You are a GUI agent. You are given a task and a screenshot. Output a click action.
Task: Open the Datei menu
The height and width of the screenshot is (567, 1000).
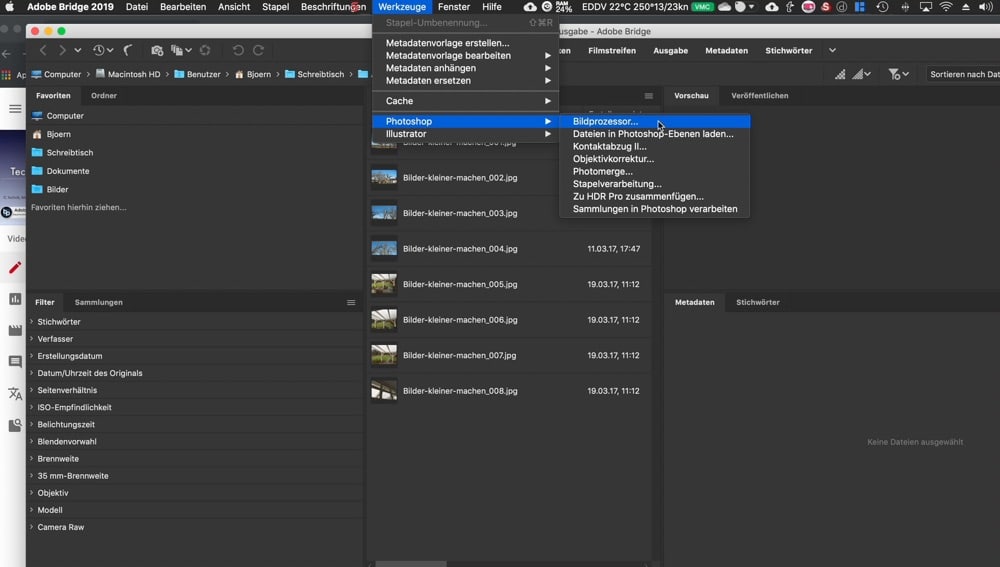pyautogui.click(x=136, y=7)
